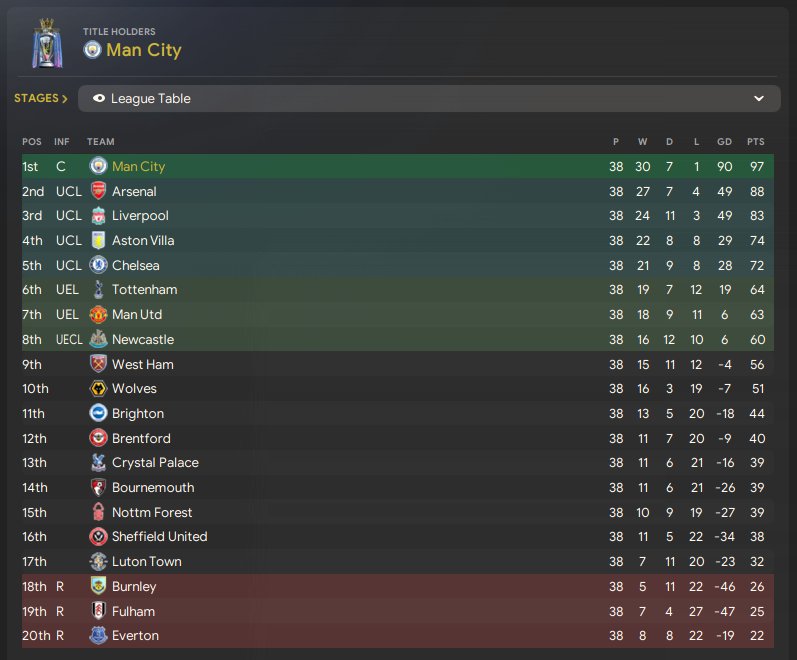
Task: Click the dropdown chevron arrow at right
Action: (759, 99)
